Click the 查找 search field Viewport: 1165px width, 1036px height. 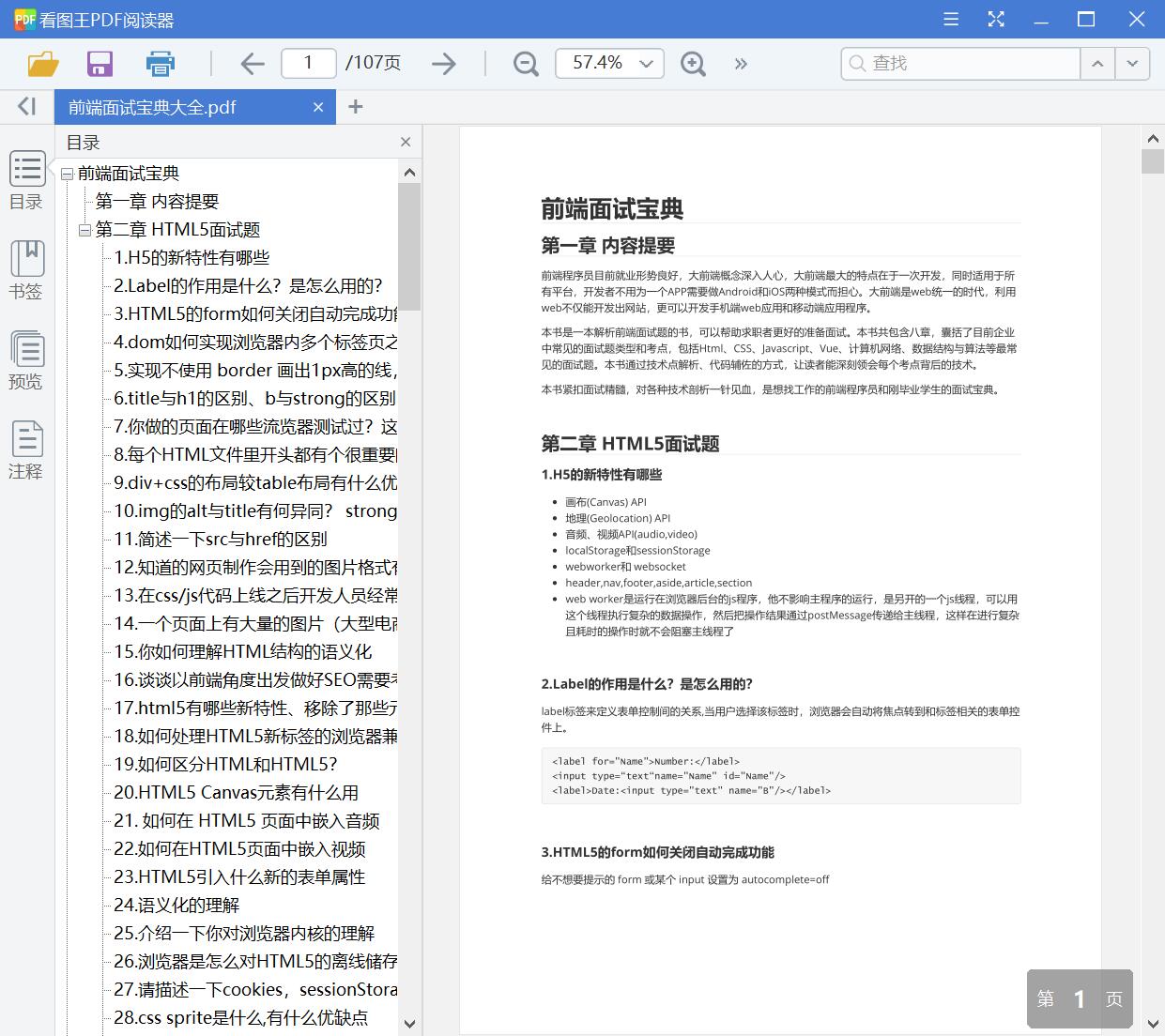(x=960, y=63)
